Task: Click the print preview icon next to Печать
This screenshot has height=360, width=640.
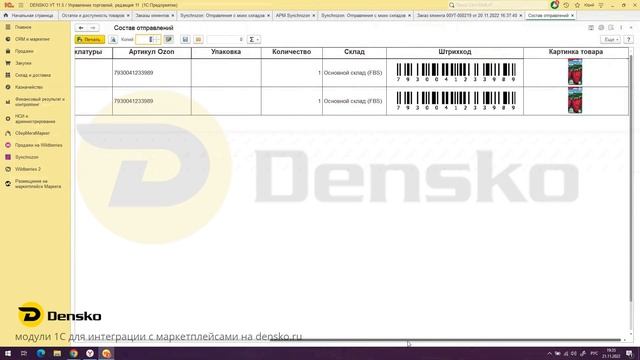Action: point(113,40)
